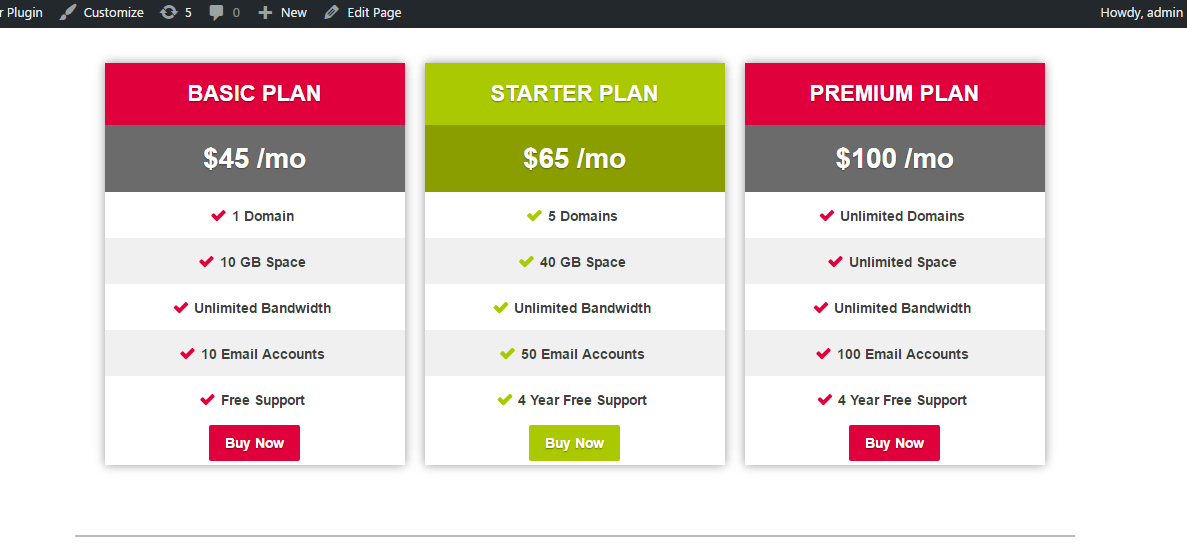This screenshot has width=1187, height=554.
Task: Click the green checkmark beside 40 GB Space
Action: pyautogui.click(x=526, y=262)
